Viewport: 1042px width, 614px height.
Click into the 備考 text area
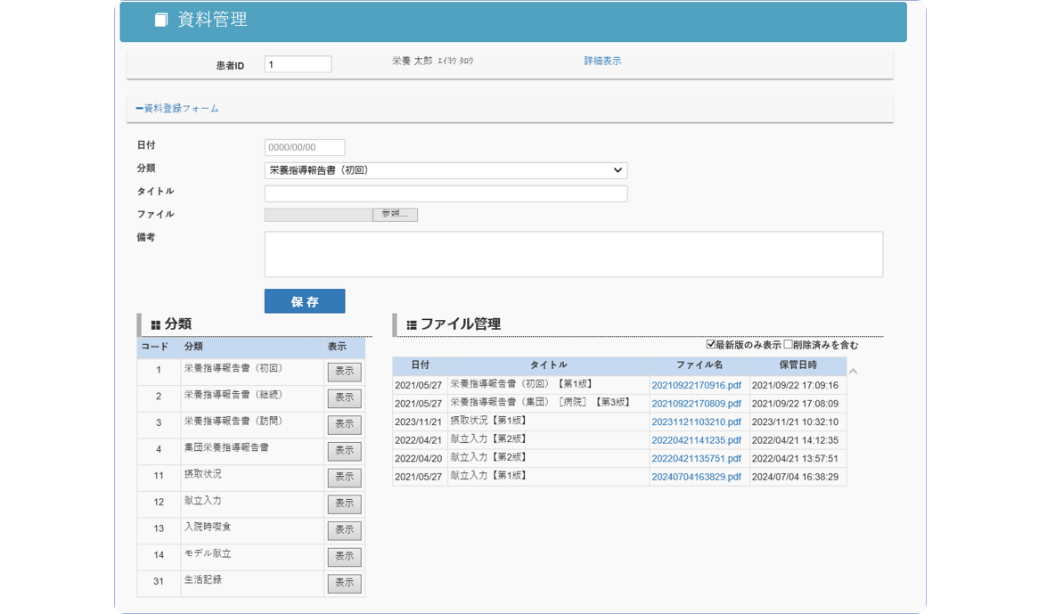click(573, 254)
